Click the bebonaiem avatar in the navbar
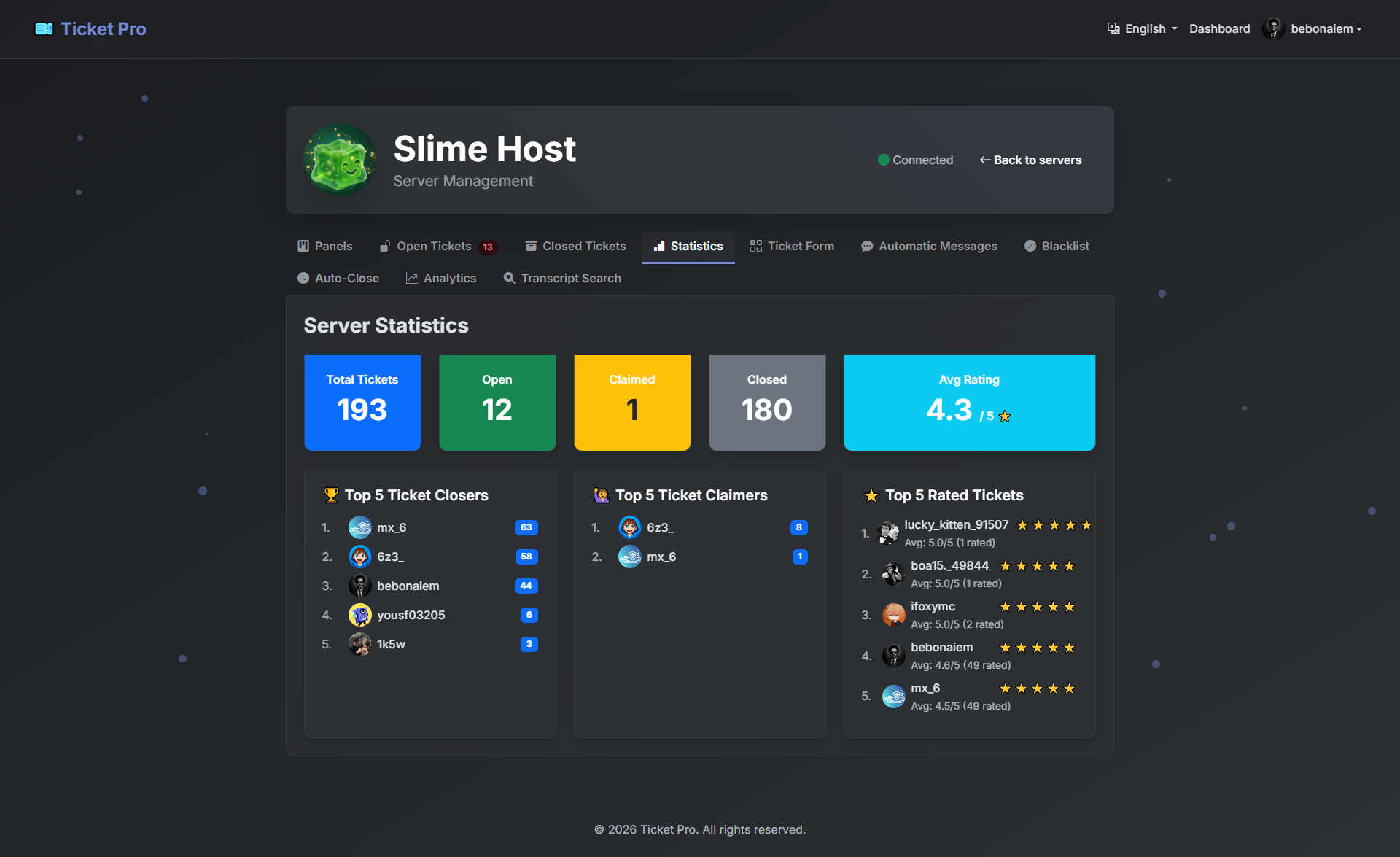 pos(1273,28)
